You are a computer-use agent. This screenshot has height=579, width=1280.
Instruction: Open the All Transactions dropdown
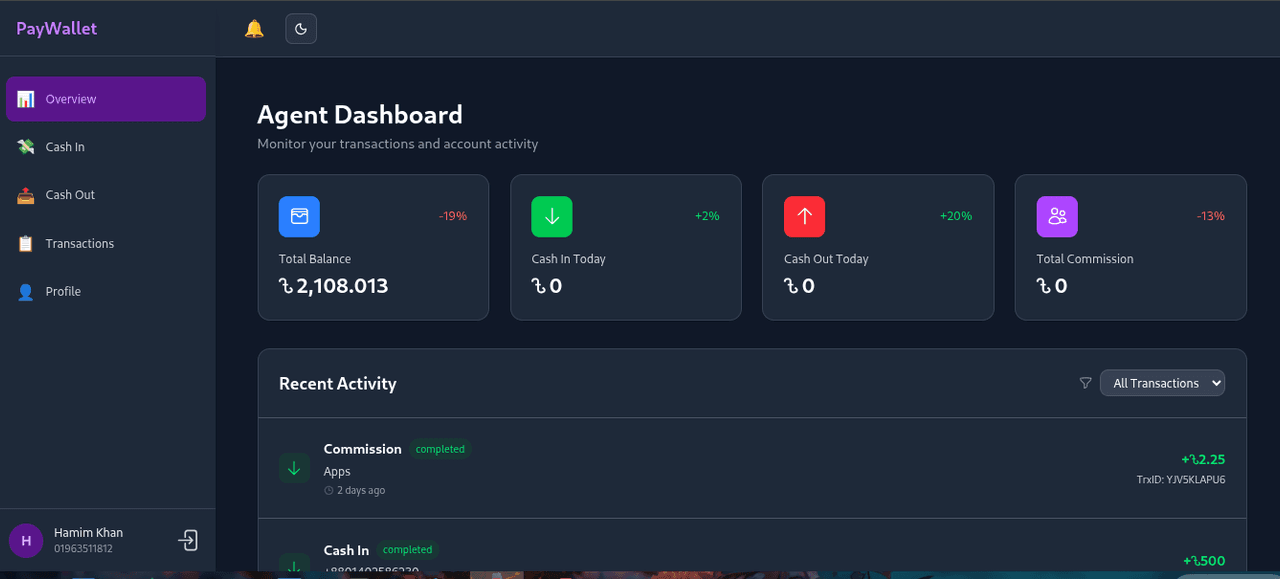[x=1162, y=383]
